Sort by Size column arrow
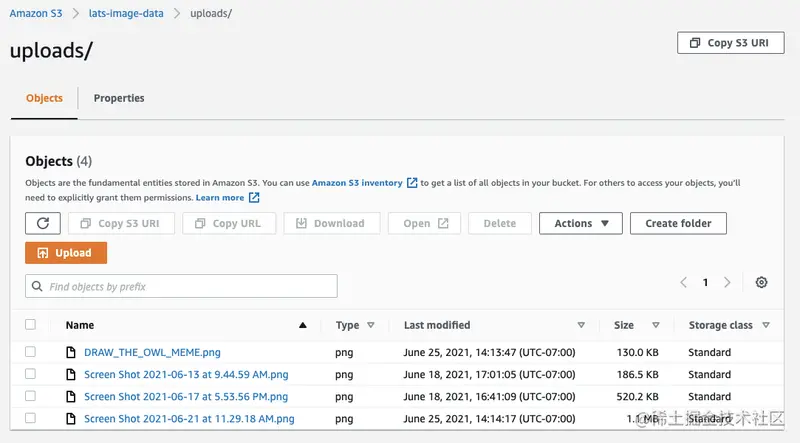This screenshot has height=443, width=800. click(656, 325)
